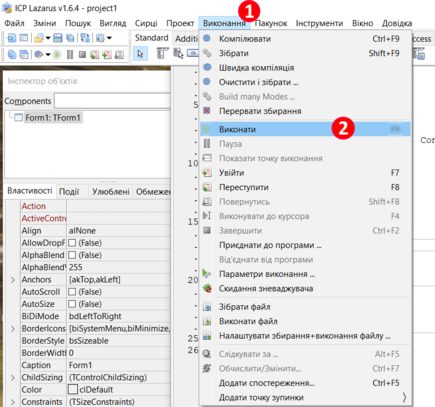Click the New Unit toolbar icon
This screenshot has width=435, height=407.
click(x=12, y=38)
